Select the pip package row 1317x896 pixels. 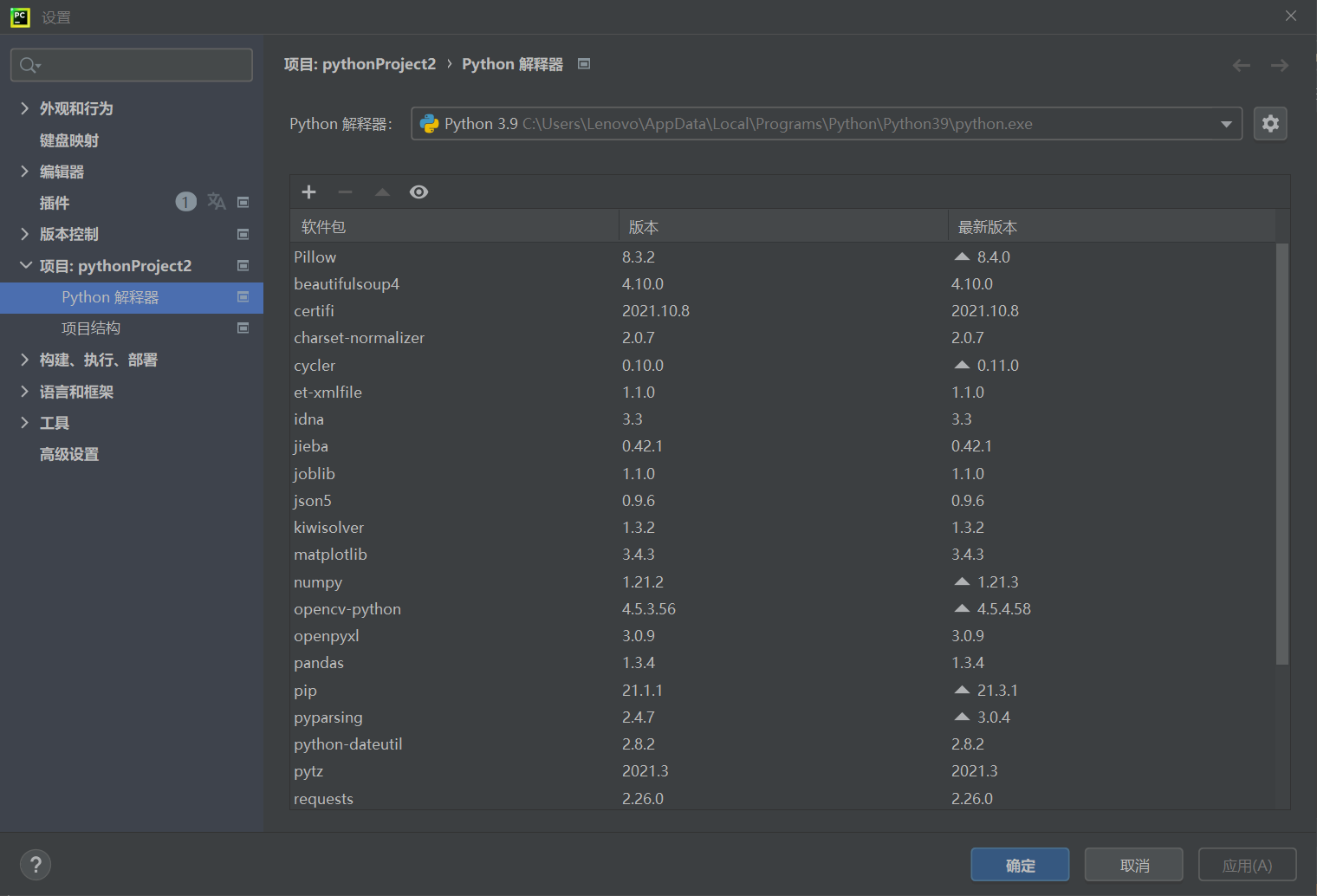pos(783,690)
